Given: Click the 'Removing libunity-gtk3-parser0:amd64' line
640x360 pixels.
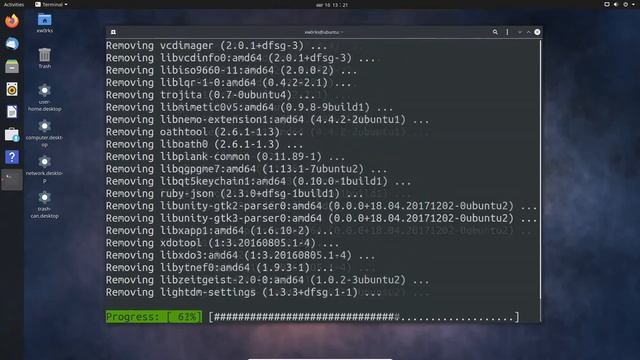Looking at the screenshot, I should 321,218.
